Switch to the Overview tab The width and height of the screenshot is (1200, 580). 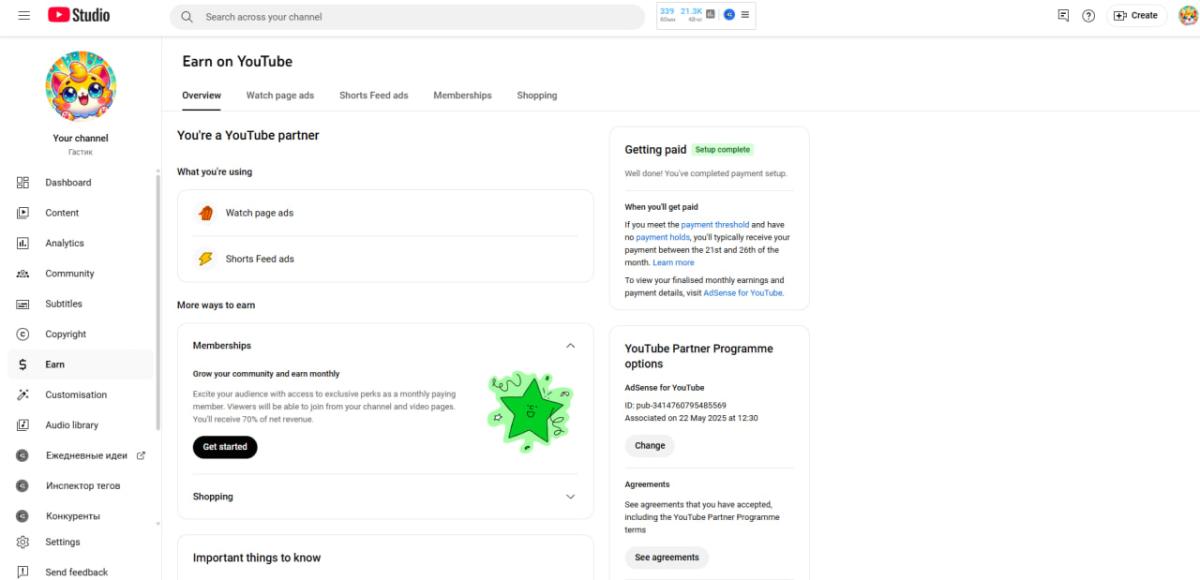coord(201,96)
